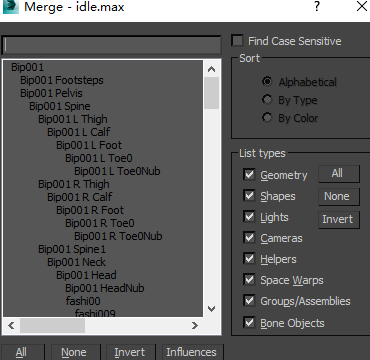Click the horizontal scrollbar thumb
370x360 pixels.
click(52, 325)
